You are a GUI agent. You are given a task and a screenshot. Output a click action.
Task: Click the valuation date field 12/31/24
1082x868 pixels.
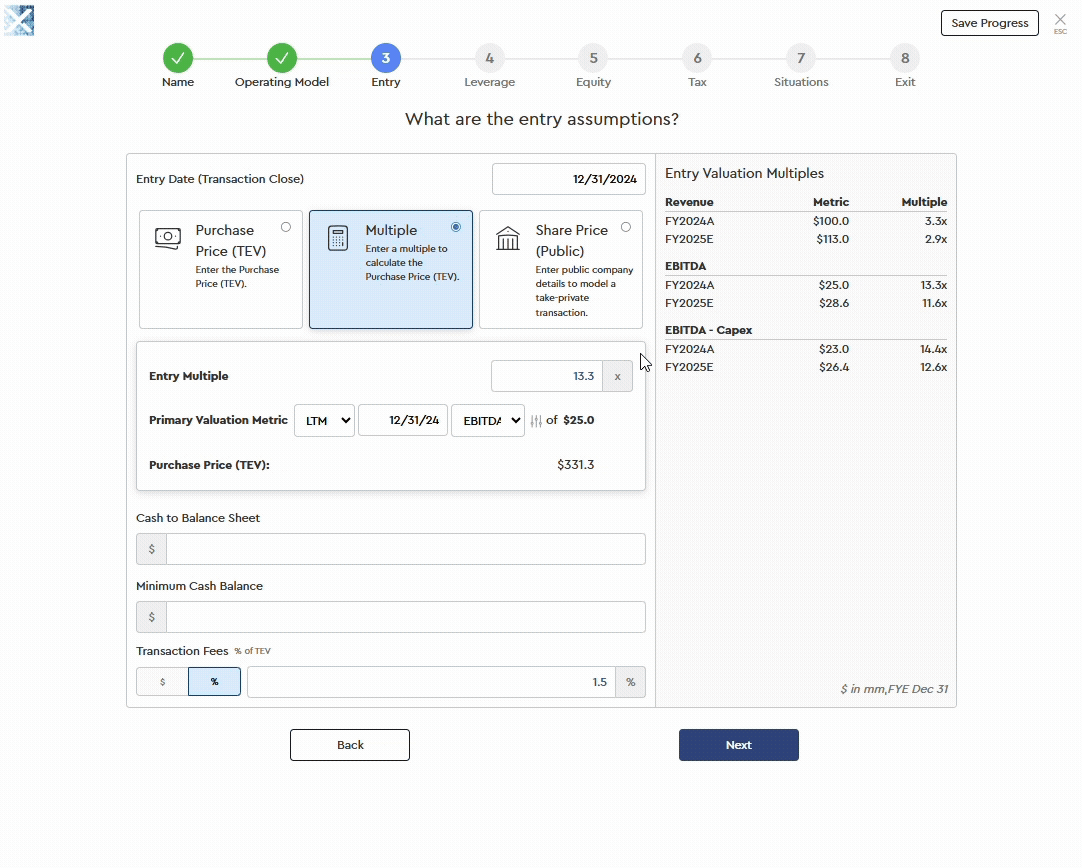click(402, 421)
